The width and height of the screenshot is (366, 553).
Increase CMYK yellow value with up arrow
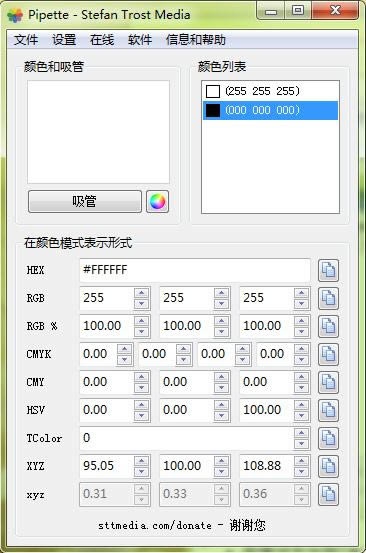point(243,349)
